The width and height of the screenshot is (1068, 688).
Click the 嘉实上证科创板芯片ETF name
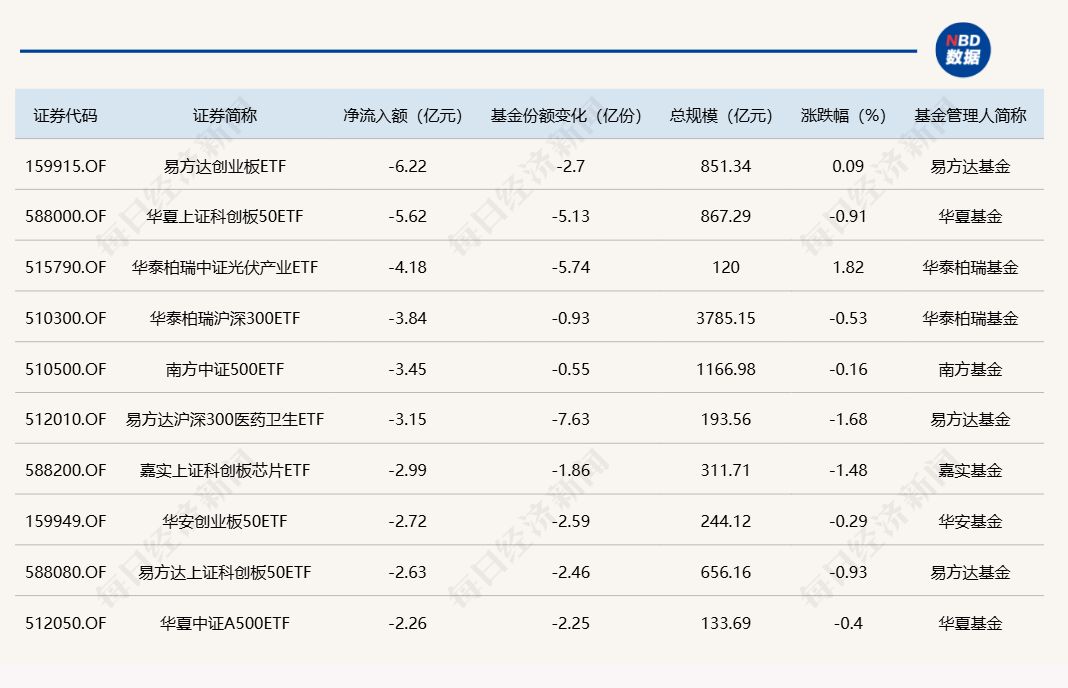click(x=225, y=470)
